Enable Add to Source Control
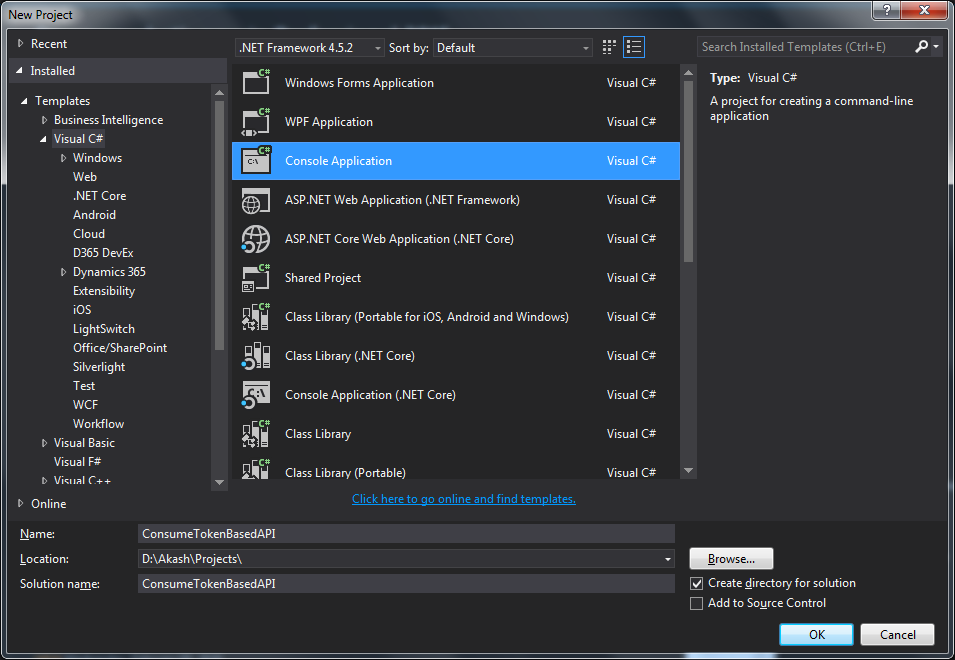Screen dimensions: 955x660 tap(697, 603)
